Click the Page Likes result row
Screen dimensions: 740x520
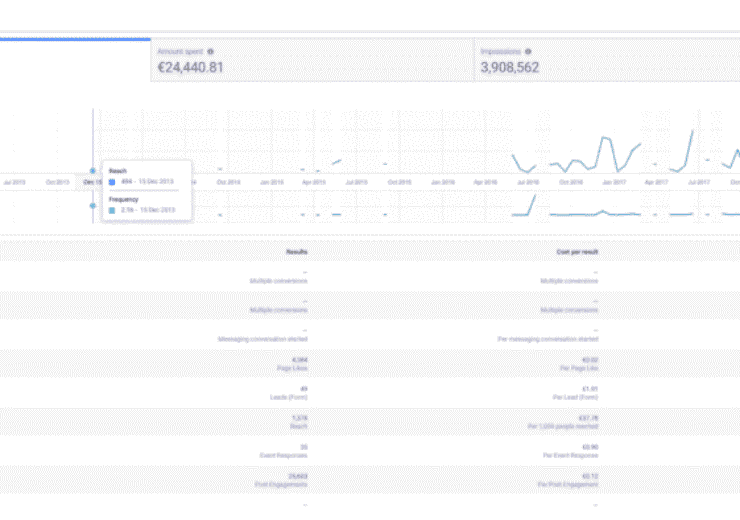coord(370,364)
